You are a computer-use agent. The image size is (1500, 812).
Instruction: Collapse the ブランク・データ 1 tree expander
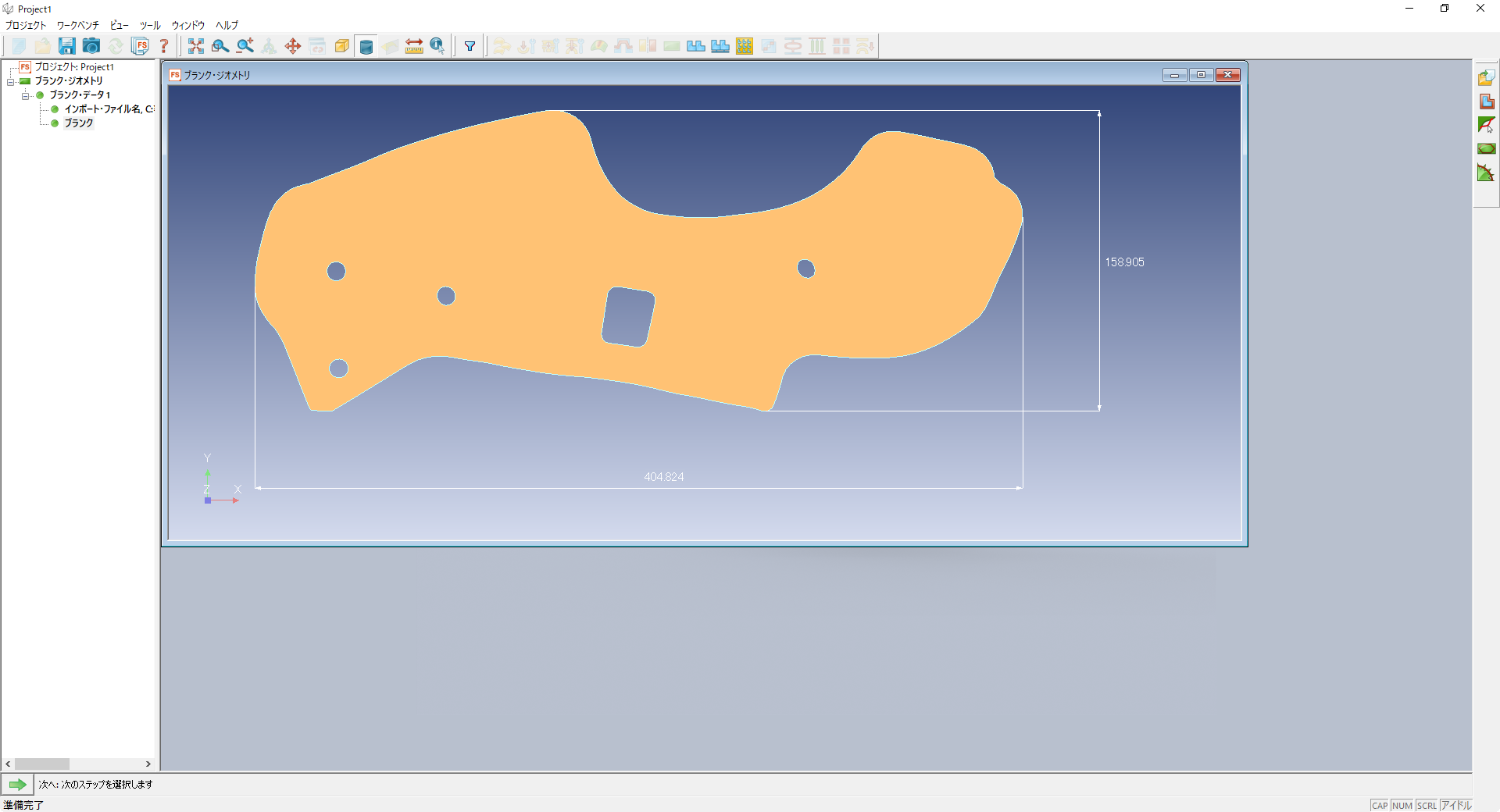point(25,95)
